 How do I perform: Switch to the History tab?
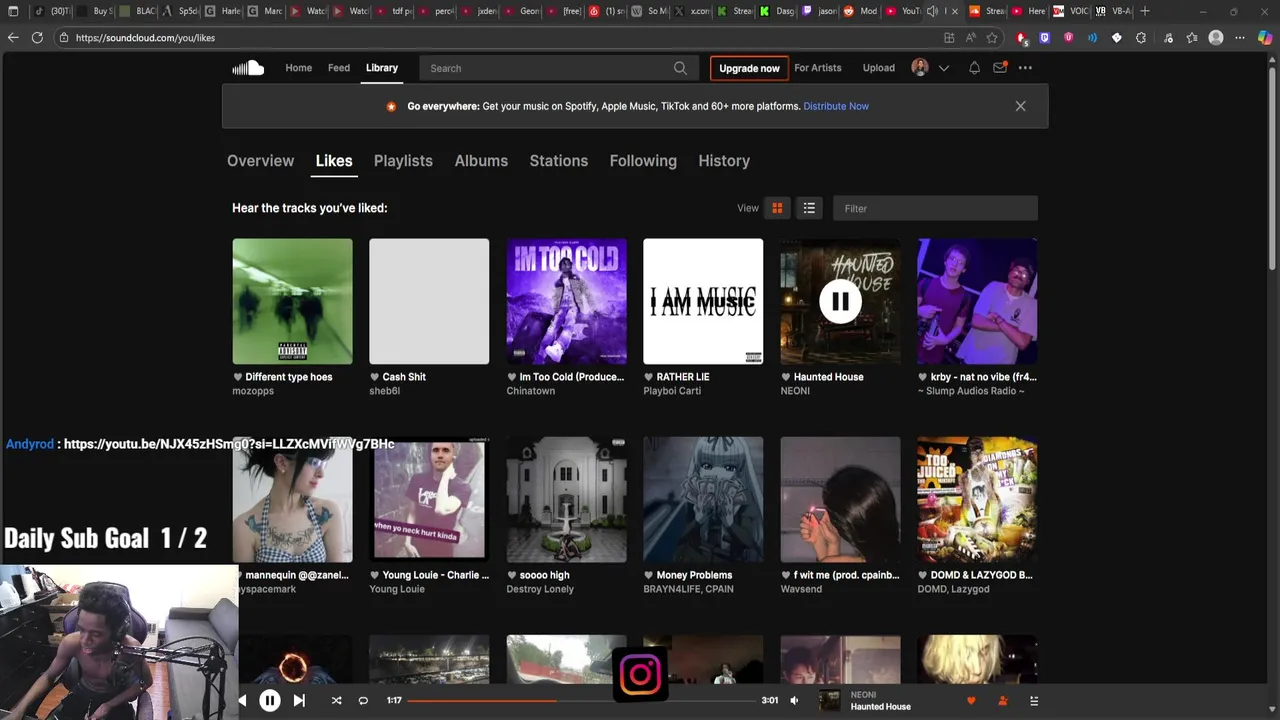[x=724, y=161]
